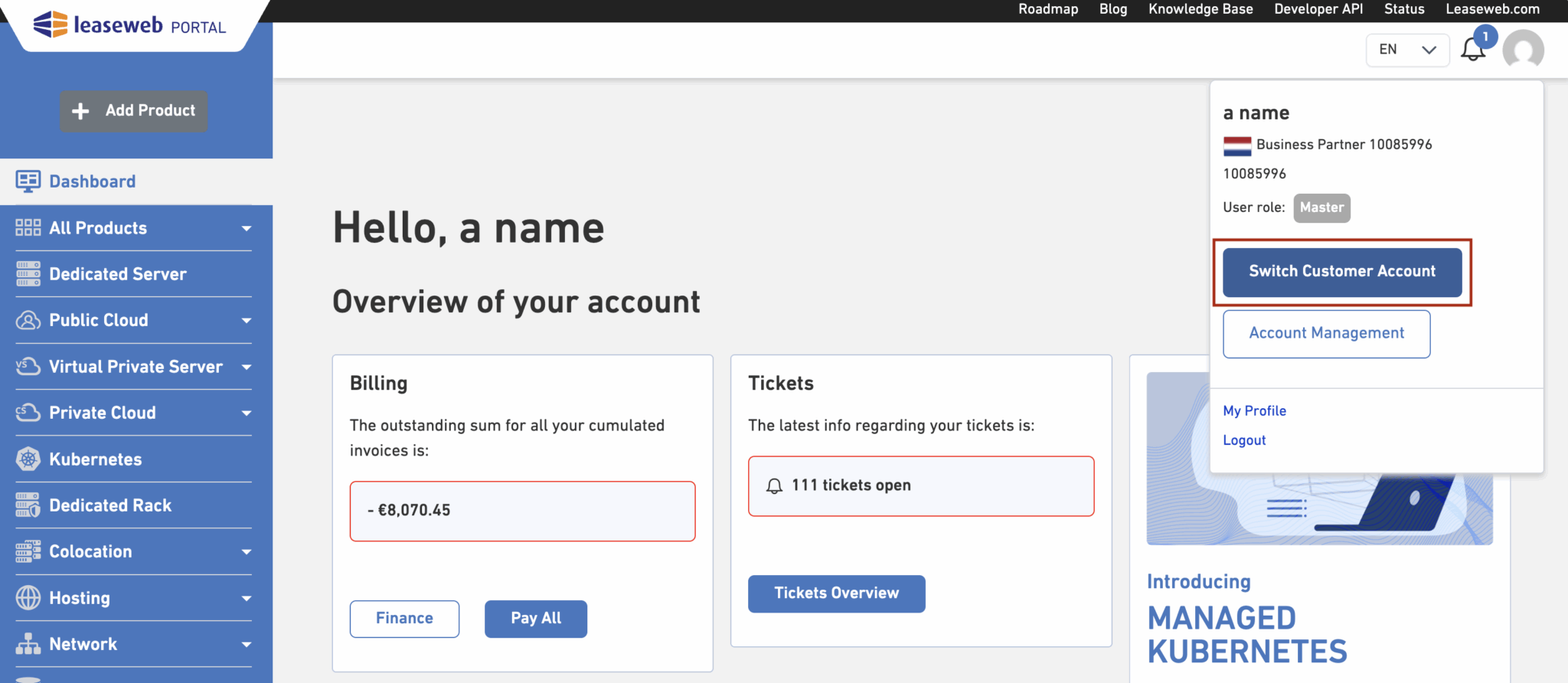Expand the Colocation submenu arrow
The height and width of the screenshot is (683, 1568).
(x=247, y=552)
